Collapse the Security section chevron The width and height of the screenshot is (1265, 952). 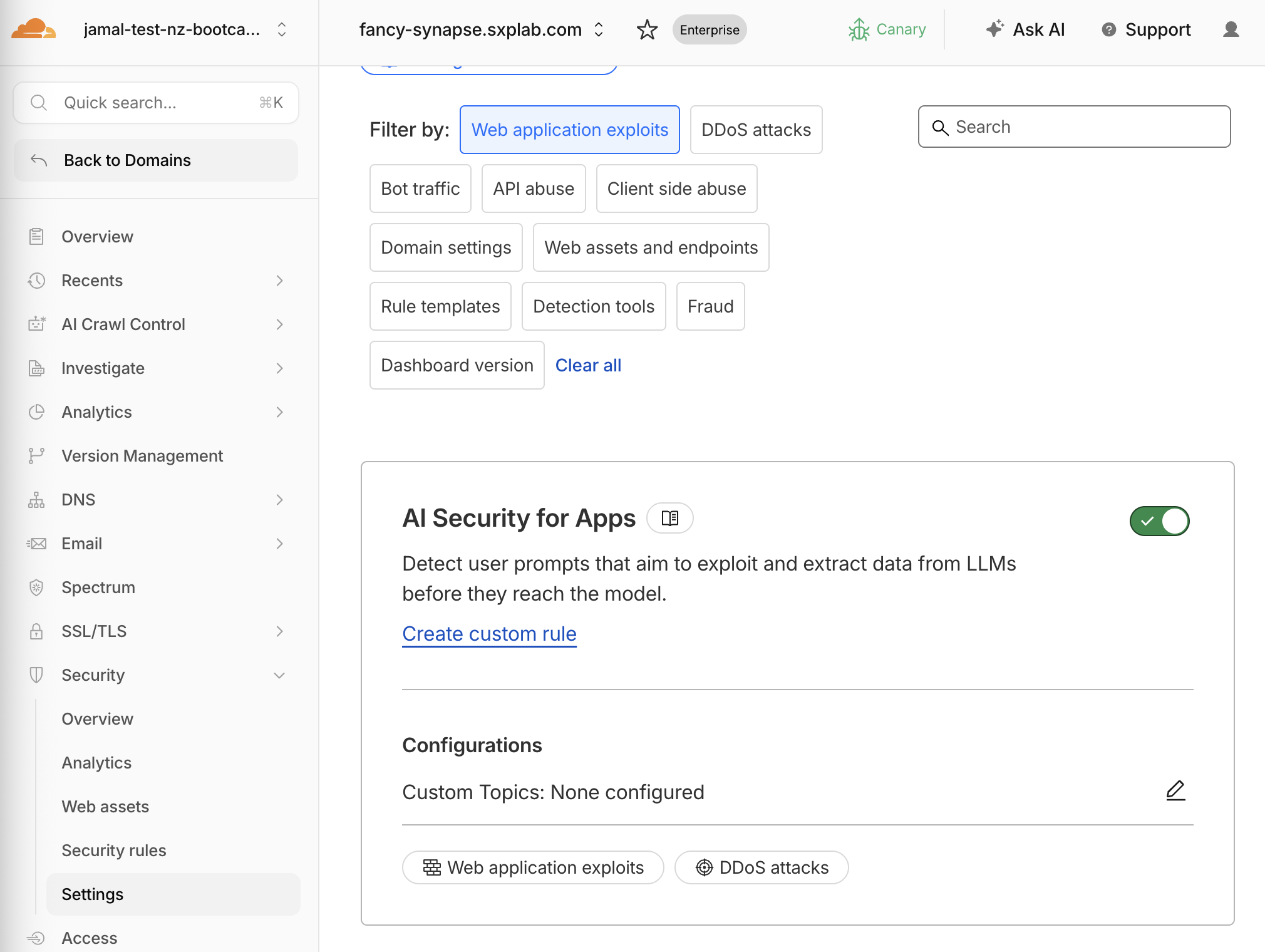pos(279,675)
